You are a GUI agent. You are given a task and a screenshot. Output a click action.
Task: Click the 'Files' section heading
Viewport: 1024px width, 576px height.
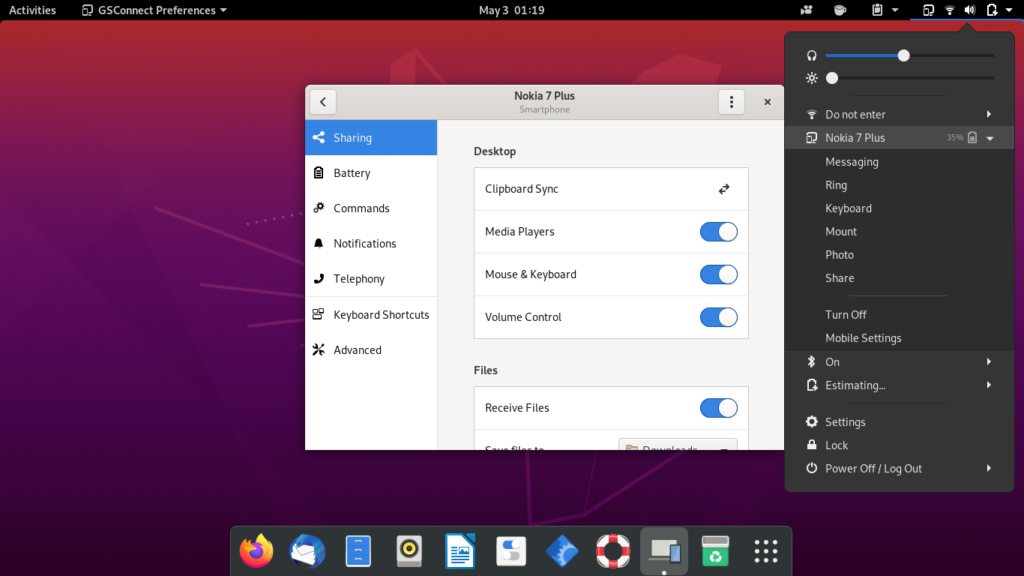tap(485, 370)
